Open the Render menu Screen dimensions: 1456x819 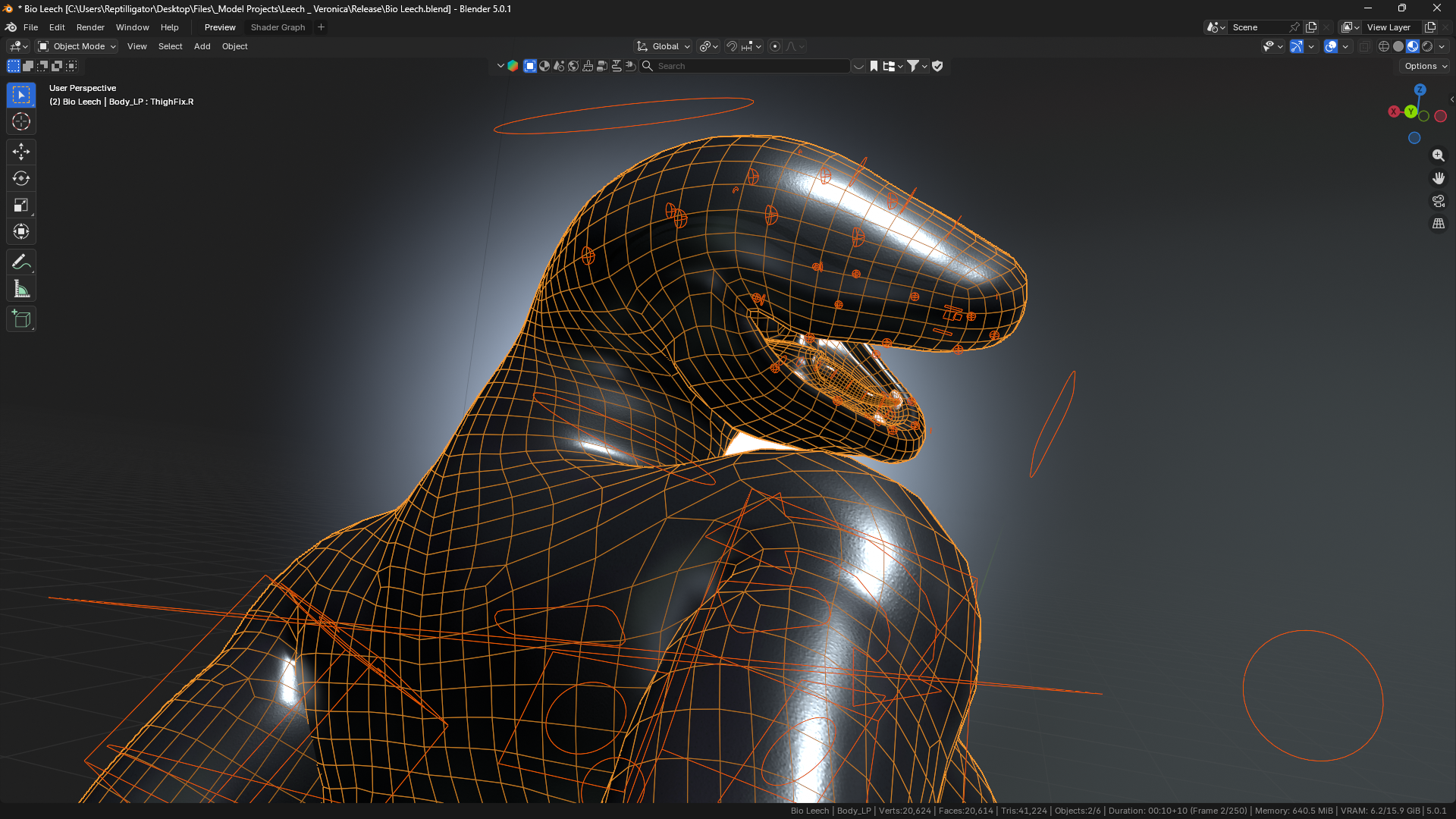90,27
